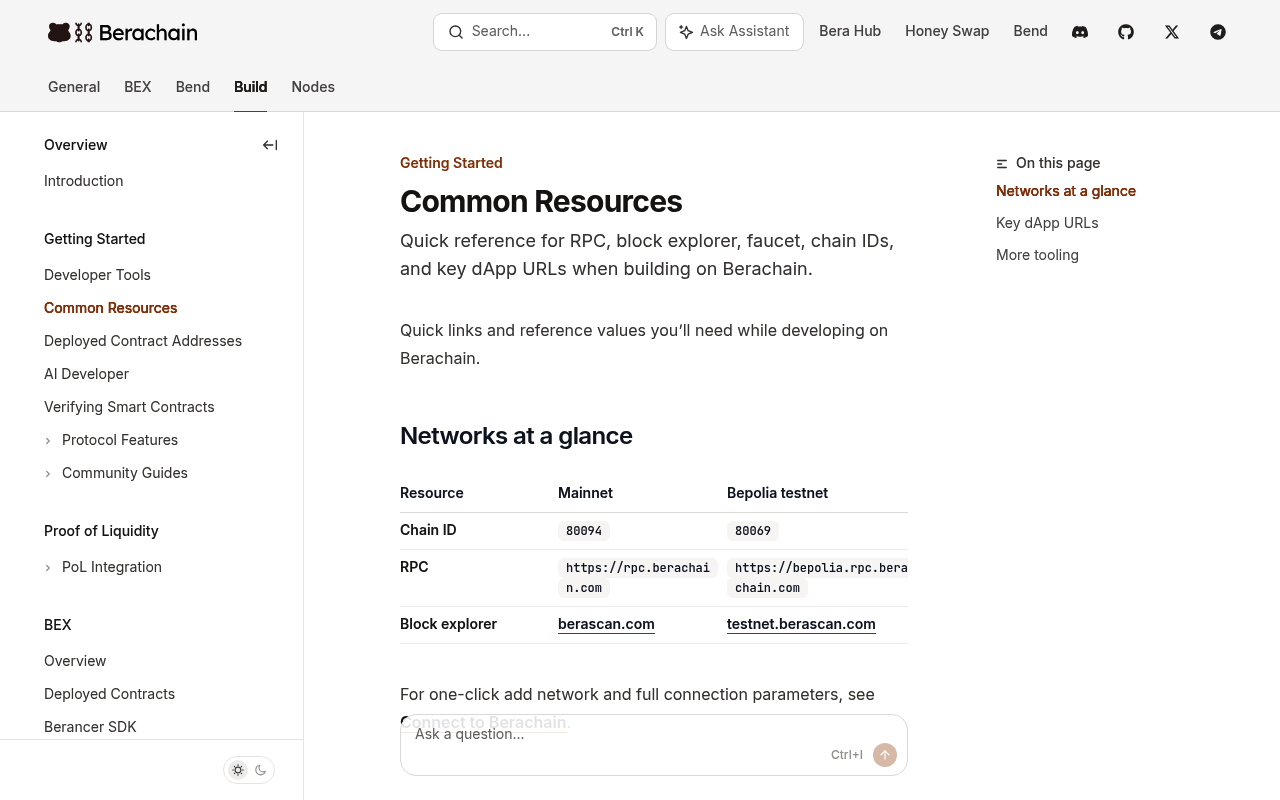Focus the Search box
The image size is (1280, 800).
(545, 32)
